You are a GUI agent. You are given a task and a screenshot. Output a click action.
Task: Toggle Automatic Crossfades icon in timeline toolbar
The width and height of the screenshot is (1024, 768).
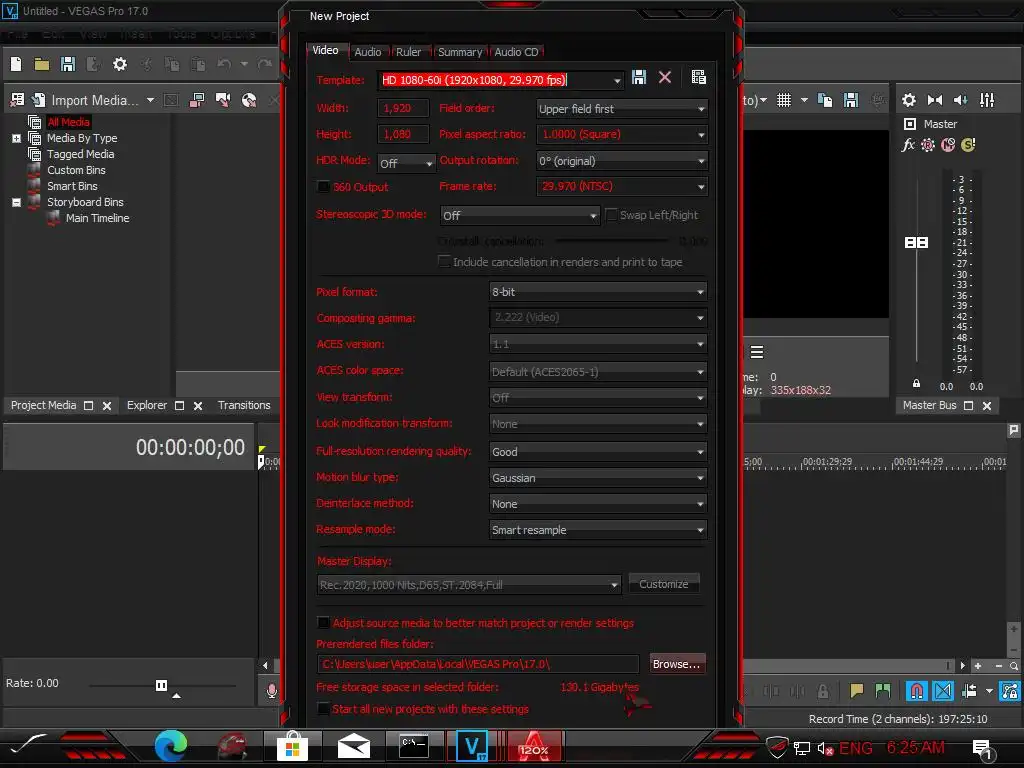coord(943,690)
